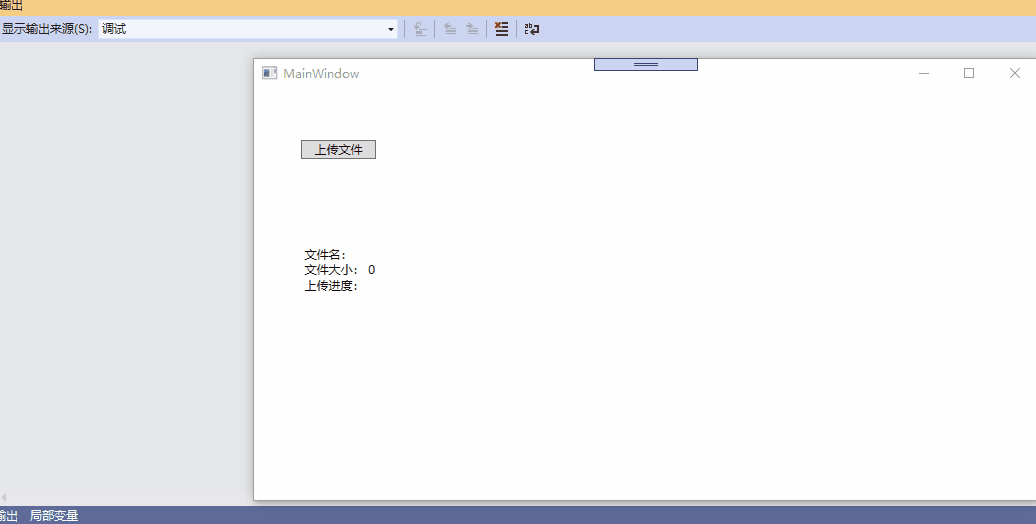Click the 上传进度： label text
1036x524 pixels.
332,286
